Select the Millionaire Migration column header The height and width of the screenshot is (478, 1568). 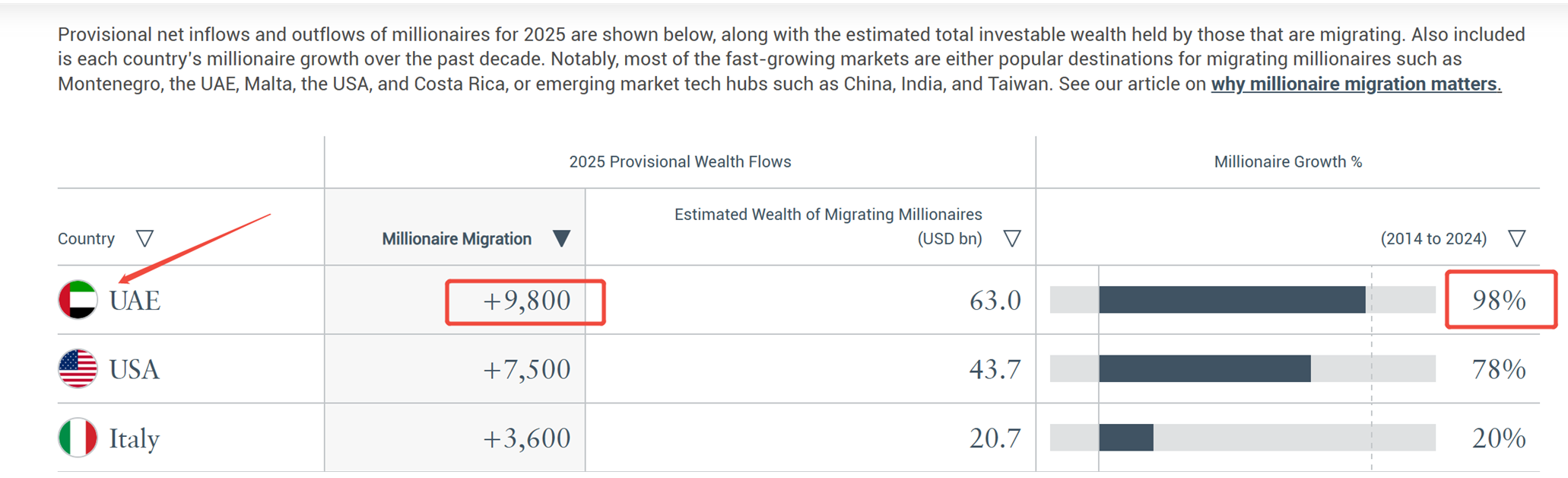(x=456, y=239)
